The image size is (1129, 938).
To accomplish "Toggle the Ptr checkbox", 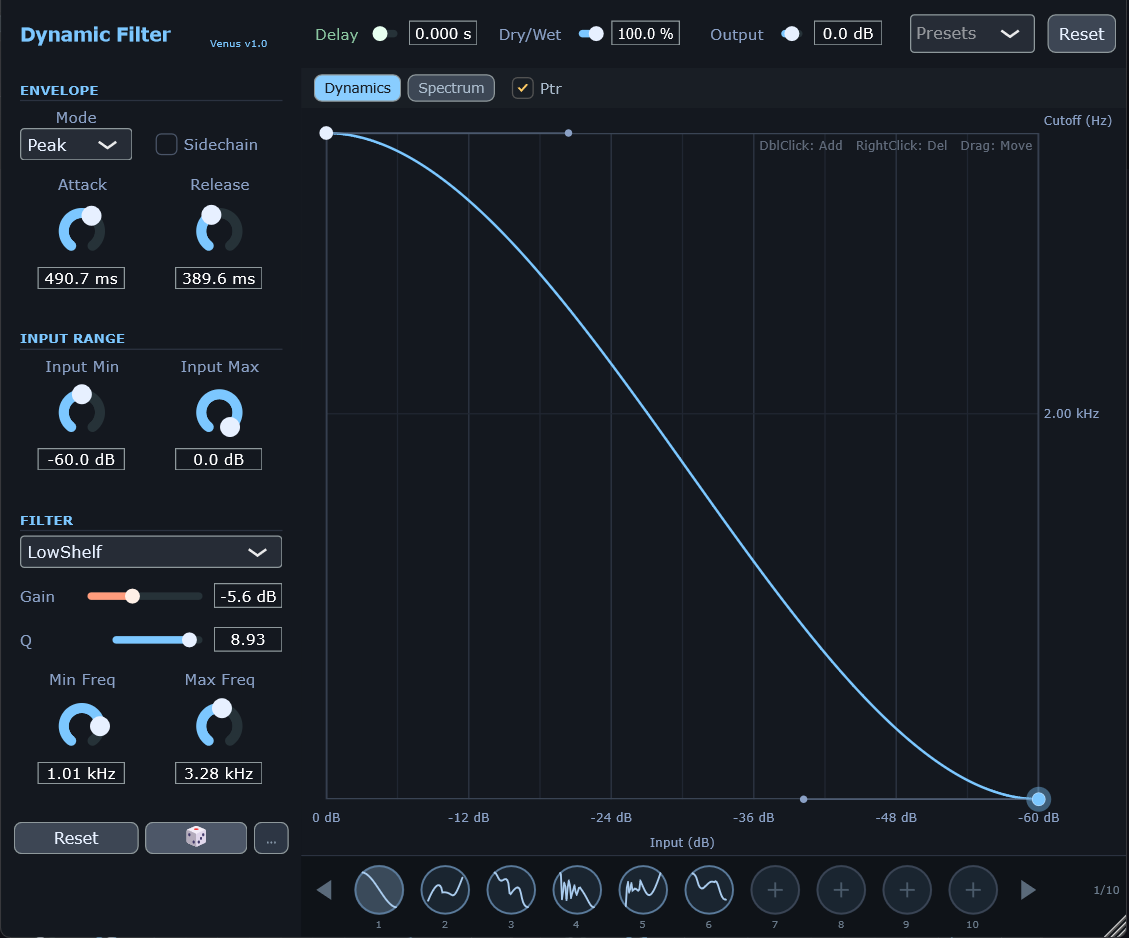I will (x=522, y=88).
